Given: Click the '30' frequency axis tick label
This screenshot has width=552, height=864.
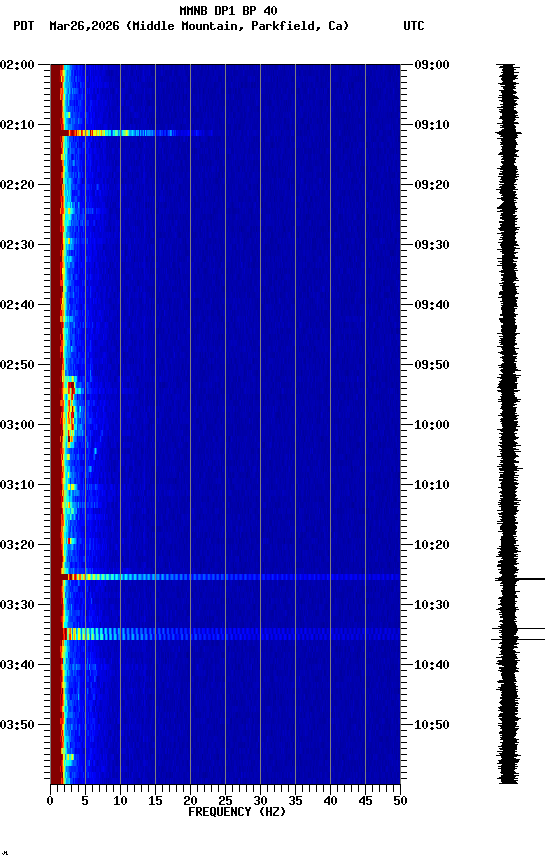Looking at the screenshot, I should tap(260, 801).
